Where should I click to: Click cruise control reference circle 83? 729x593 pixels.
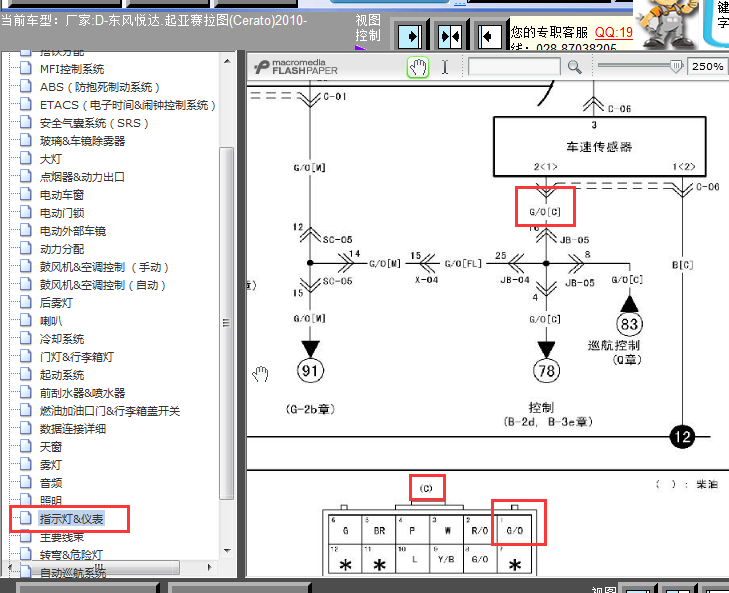630,324
